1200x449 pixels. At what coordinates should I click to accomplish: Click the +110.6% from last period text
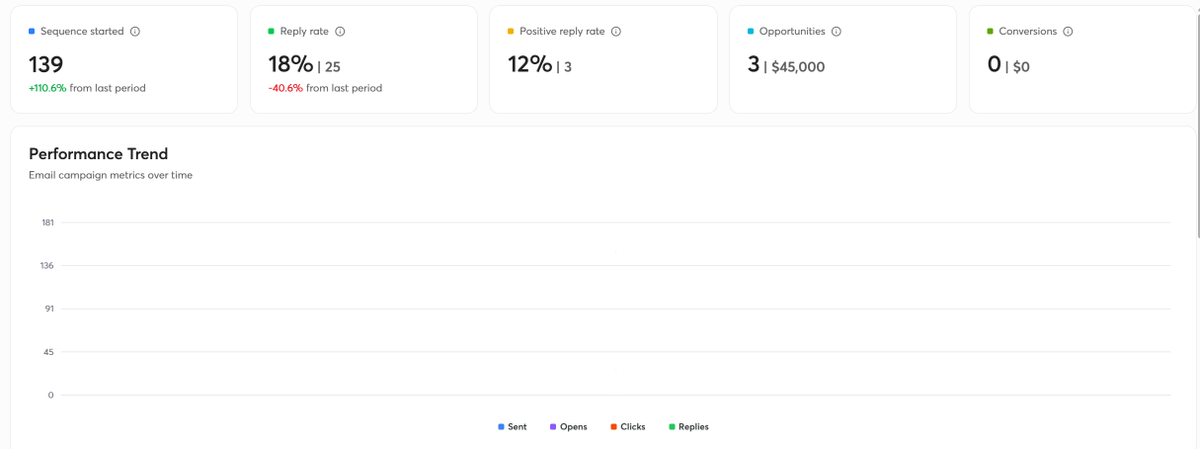[x=87, y=88]
